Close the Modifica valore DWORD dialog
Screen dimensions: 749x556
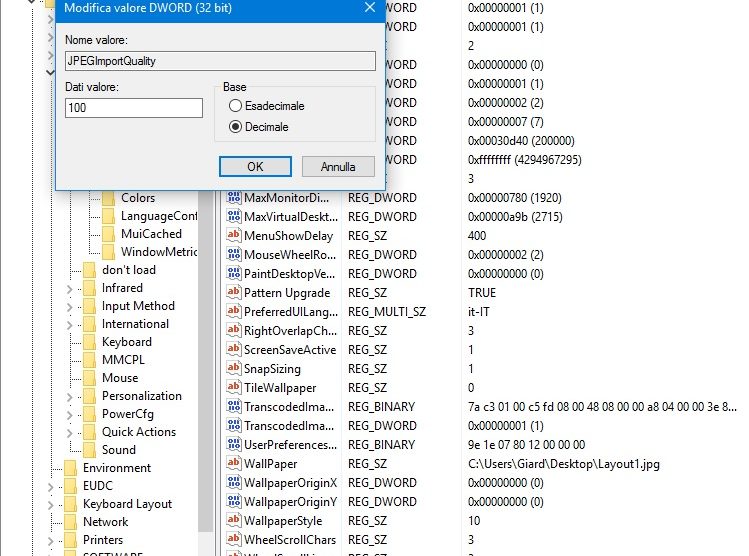point(370,7)
